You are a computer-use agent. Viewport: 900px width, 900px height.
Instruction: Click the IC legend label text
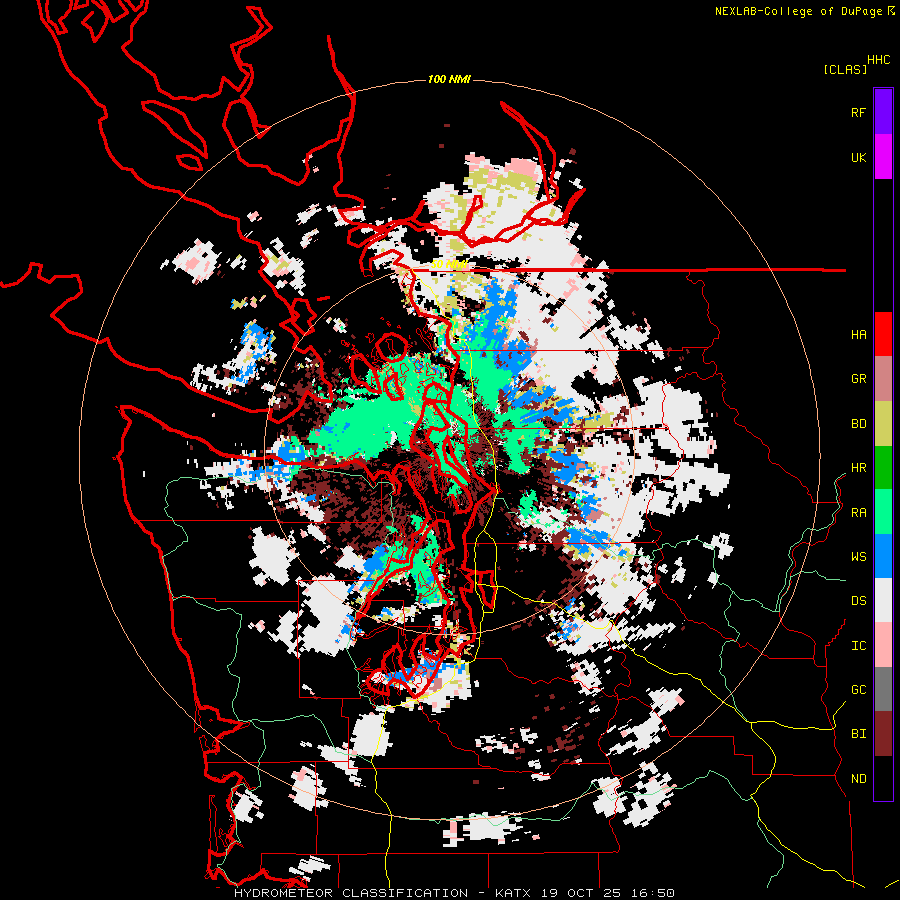click(x=858, y=646)
